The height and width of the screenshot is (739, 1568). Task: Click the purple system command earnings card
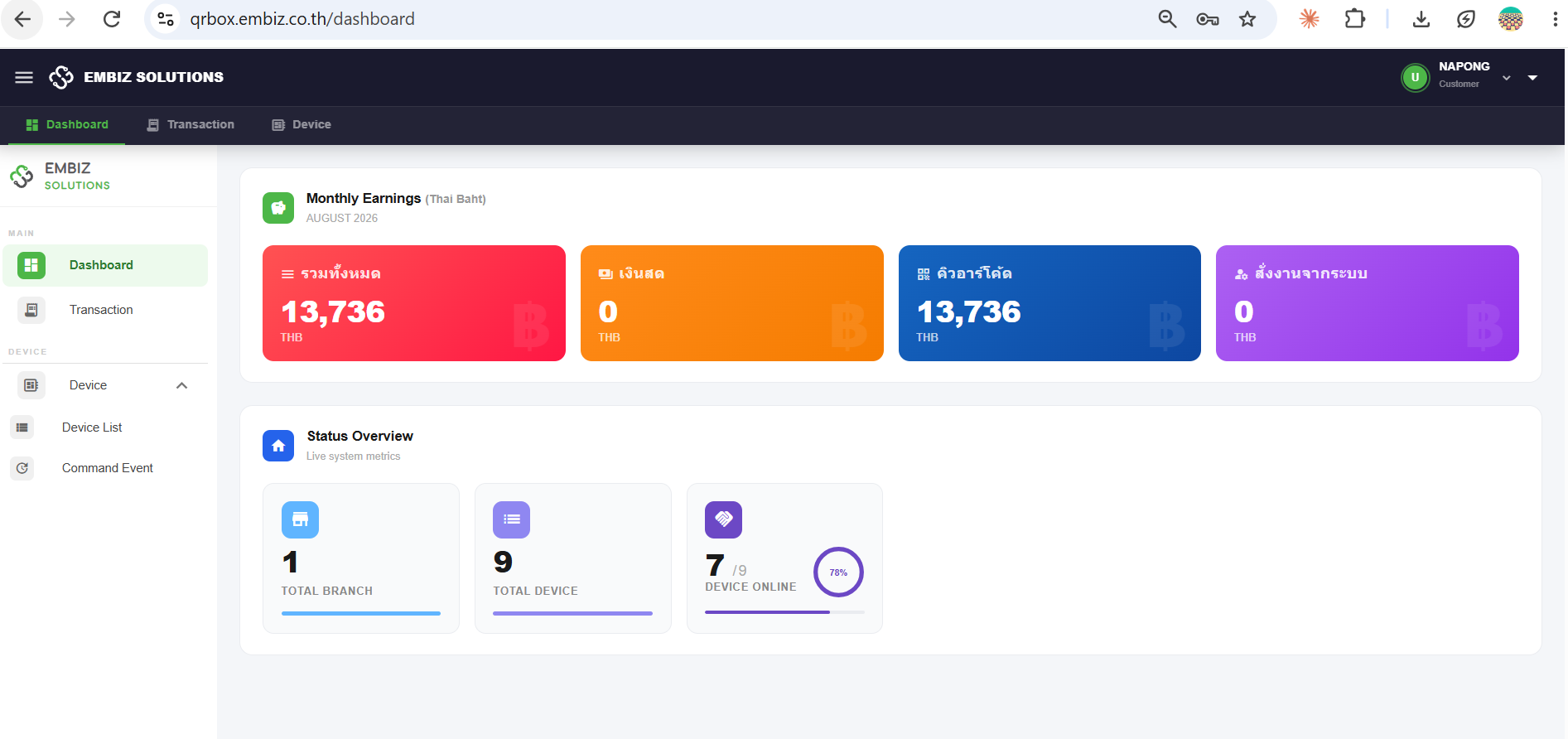(1368, 303)
